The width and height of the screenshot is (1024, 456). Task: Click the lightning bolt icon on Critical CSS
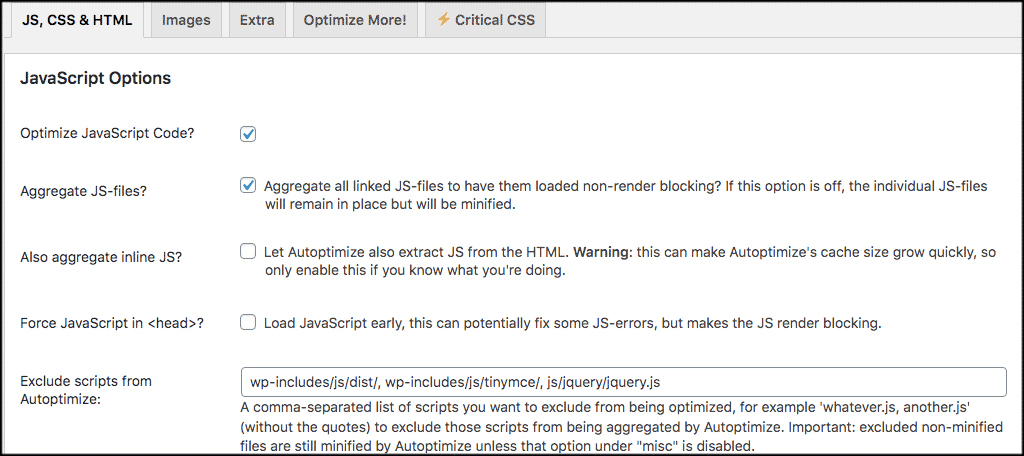click(x=443, y=20)
